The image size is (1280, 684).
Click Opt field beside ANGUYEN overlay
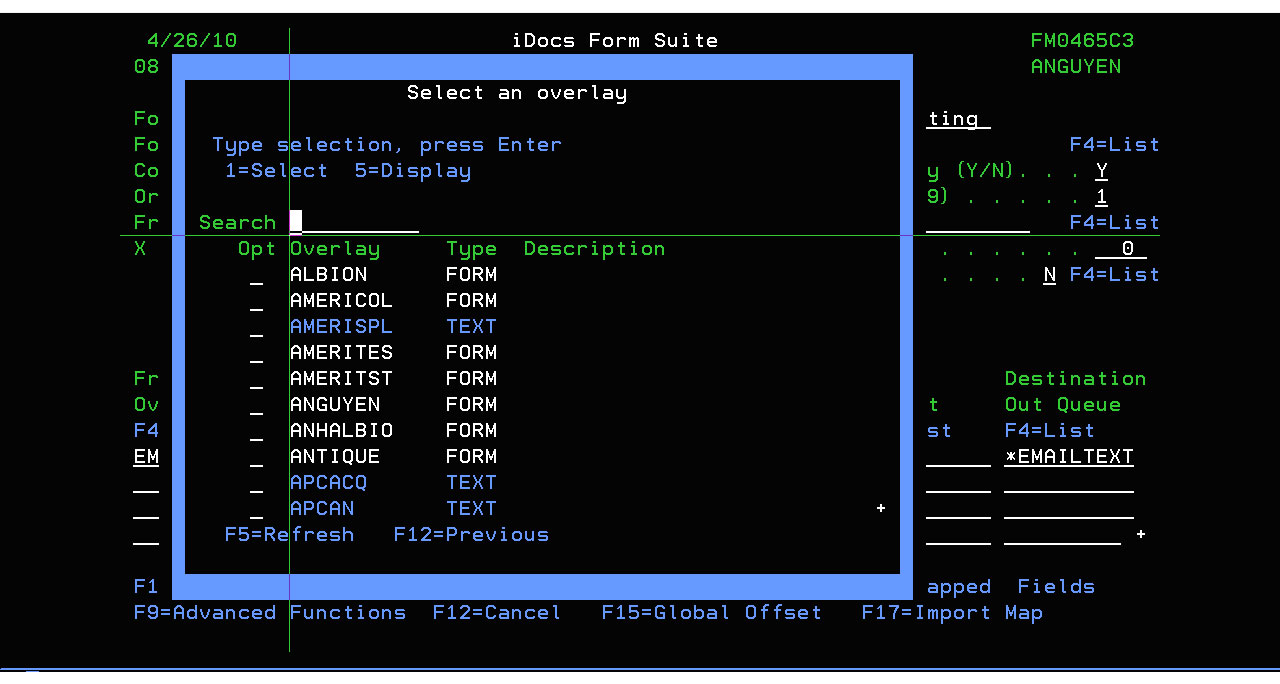click(x=257, y=406)
